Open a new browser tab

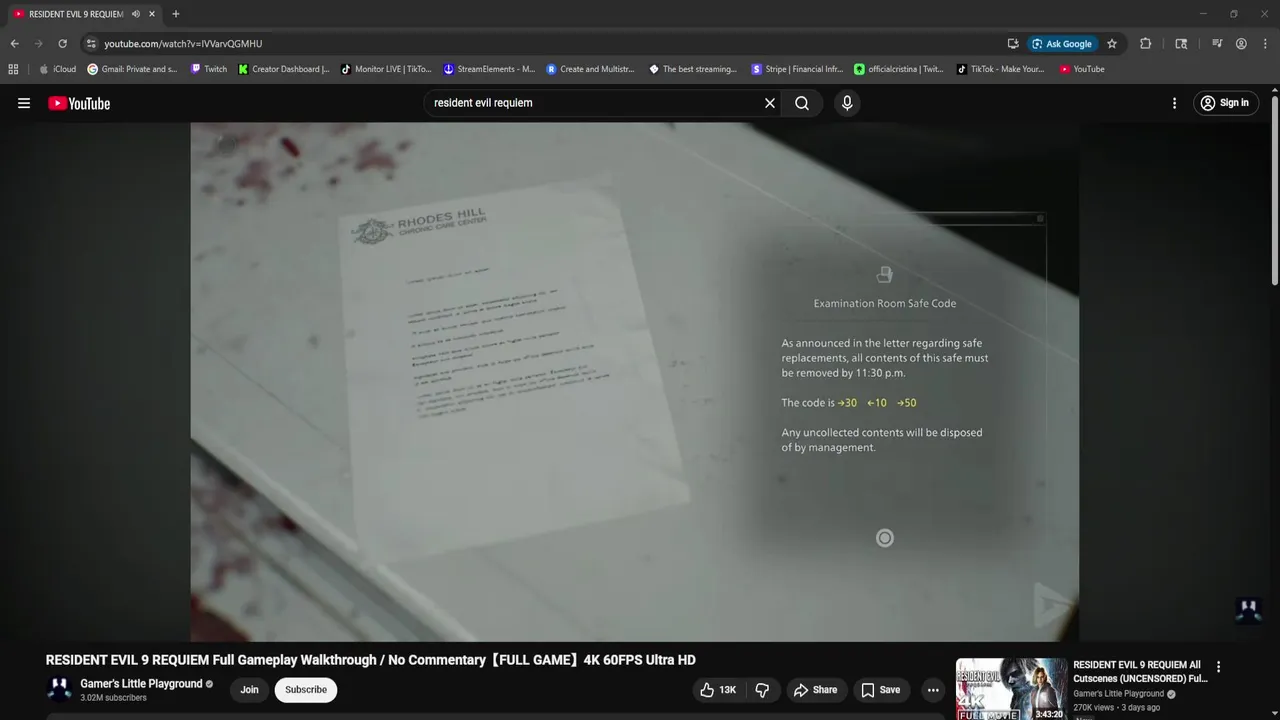coord(176,14)
